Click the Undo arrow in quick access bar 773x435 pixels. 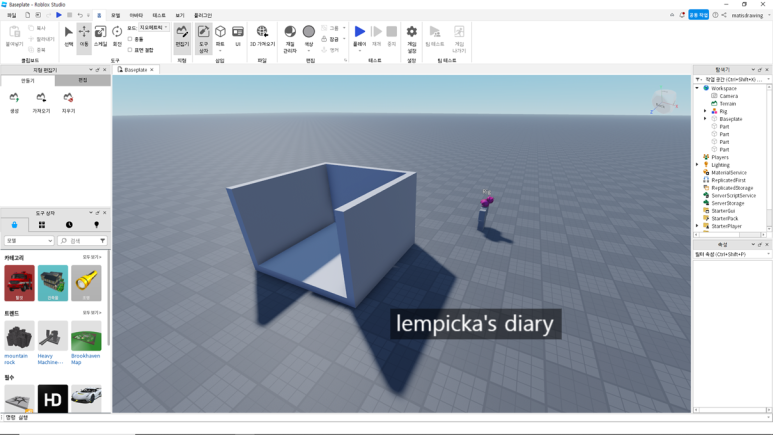[80, 15]
